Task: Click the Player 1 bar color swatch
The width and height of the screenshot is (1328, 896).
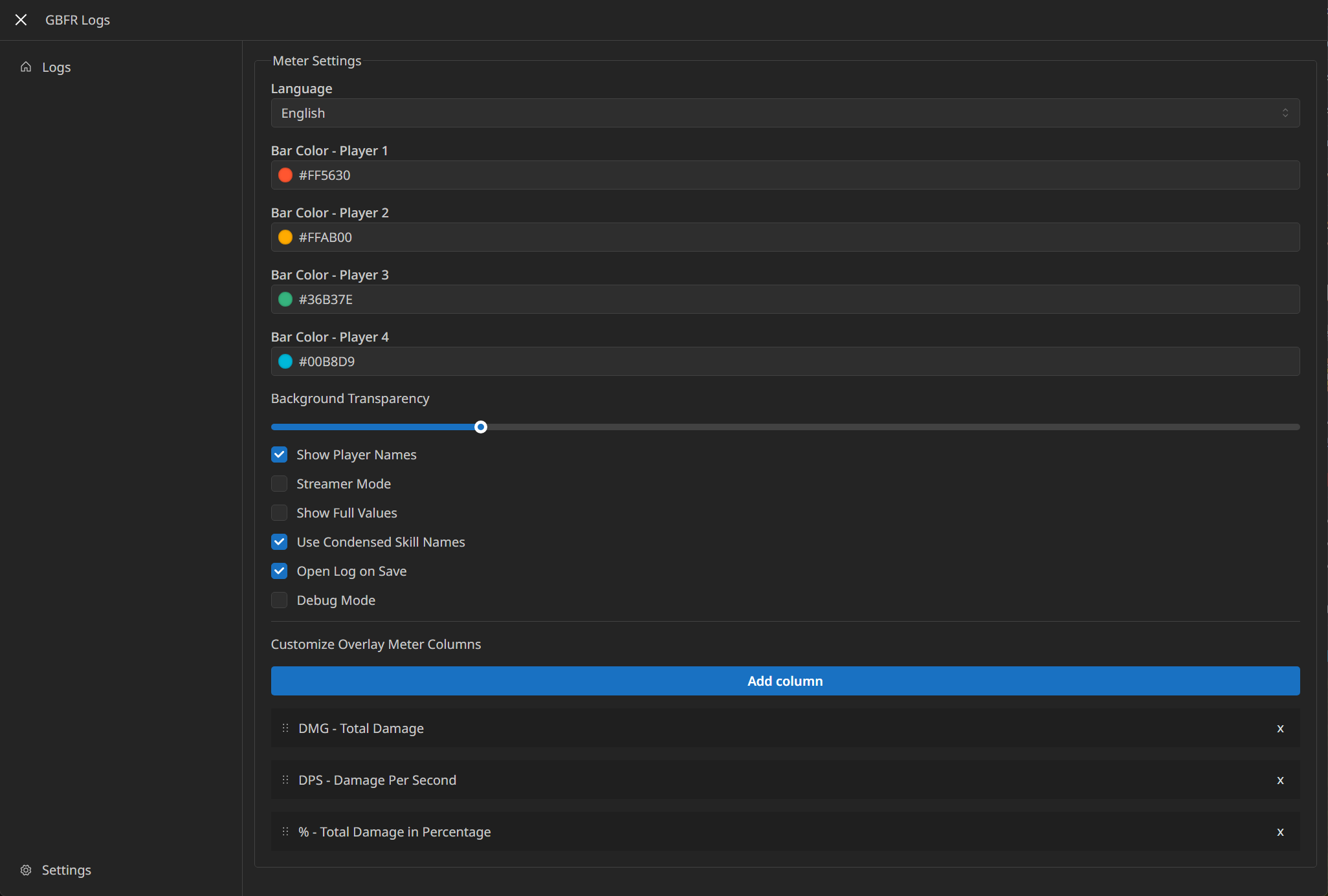Action: tap(285, 175)
